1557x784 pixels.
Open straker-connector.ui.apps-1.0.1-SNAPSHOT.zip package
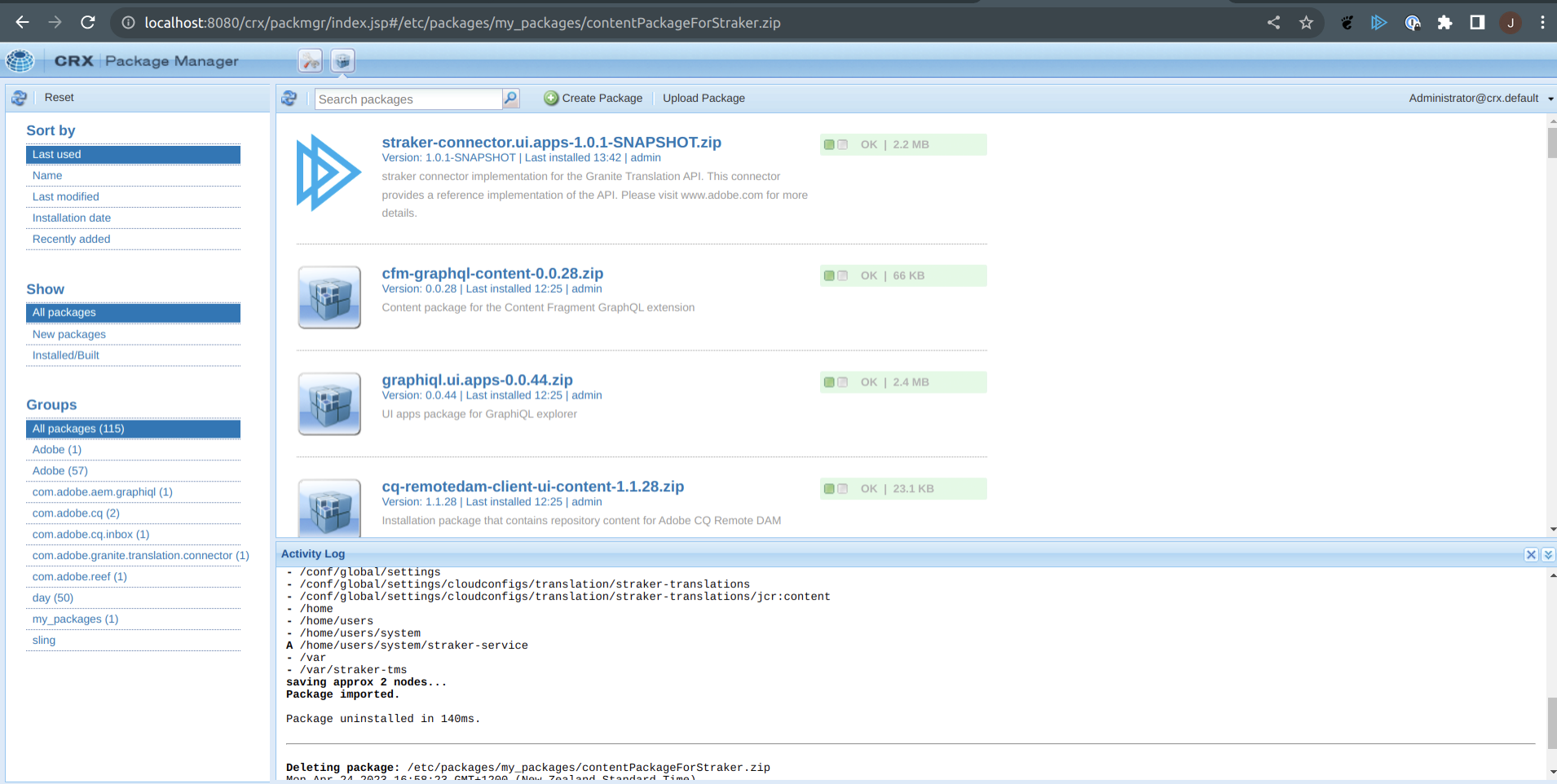pyautogui.click(x=551, y=143)
